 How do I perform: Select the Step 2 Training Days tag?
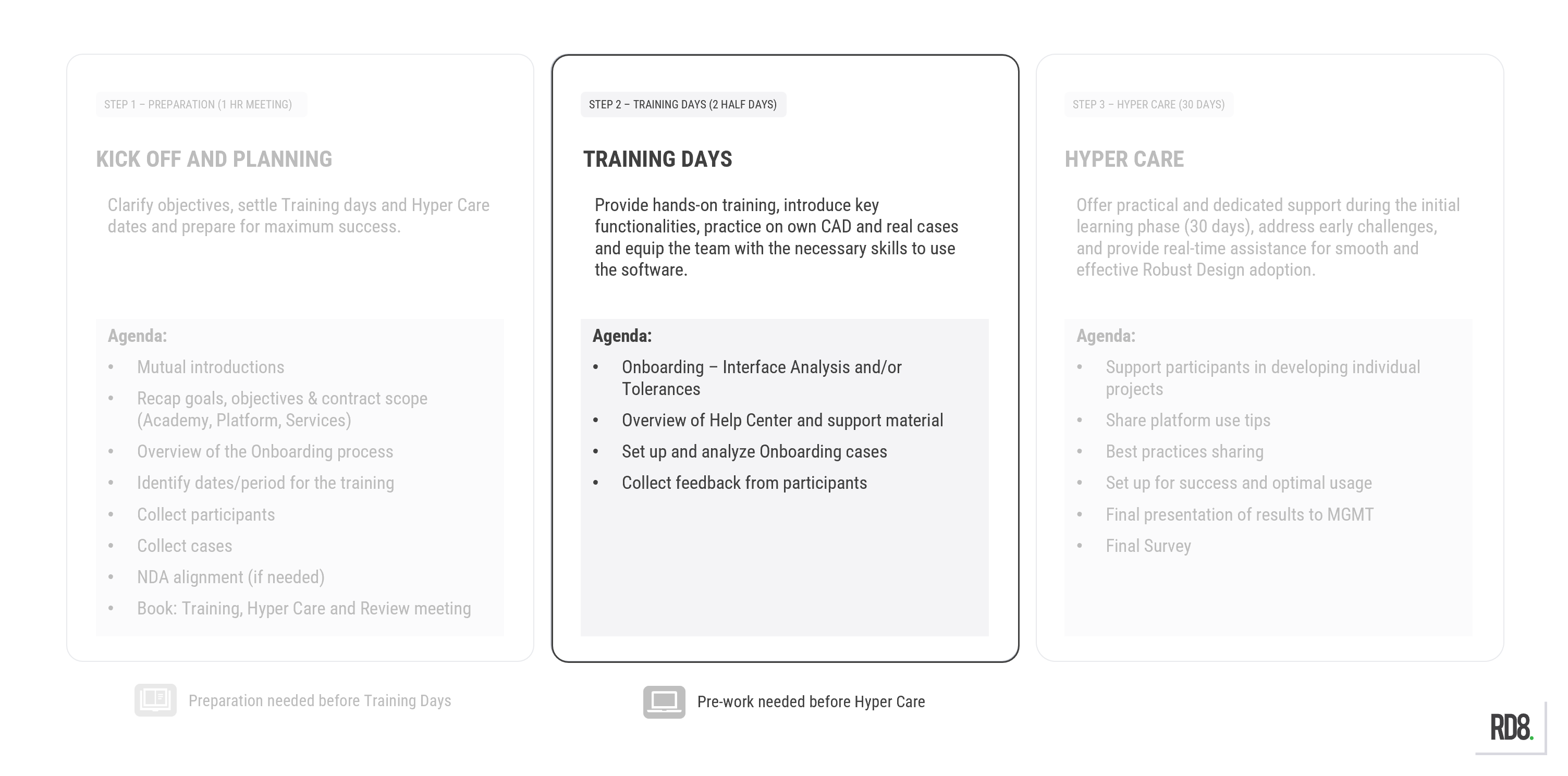coord(683,105)
